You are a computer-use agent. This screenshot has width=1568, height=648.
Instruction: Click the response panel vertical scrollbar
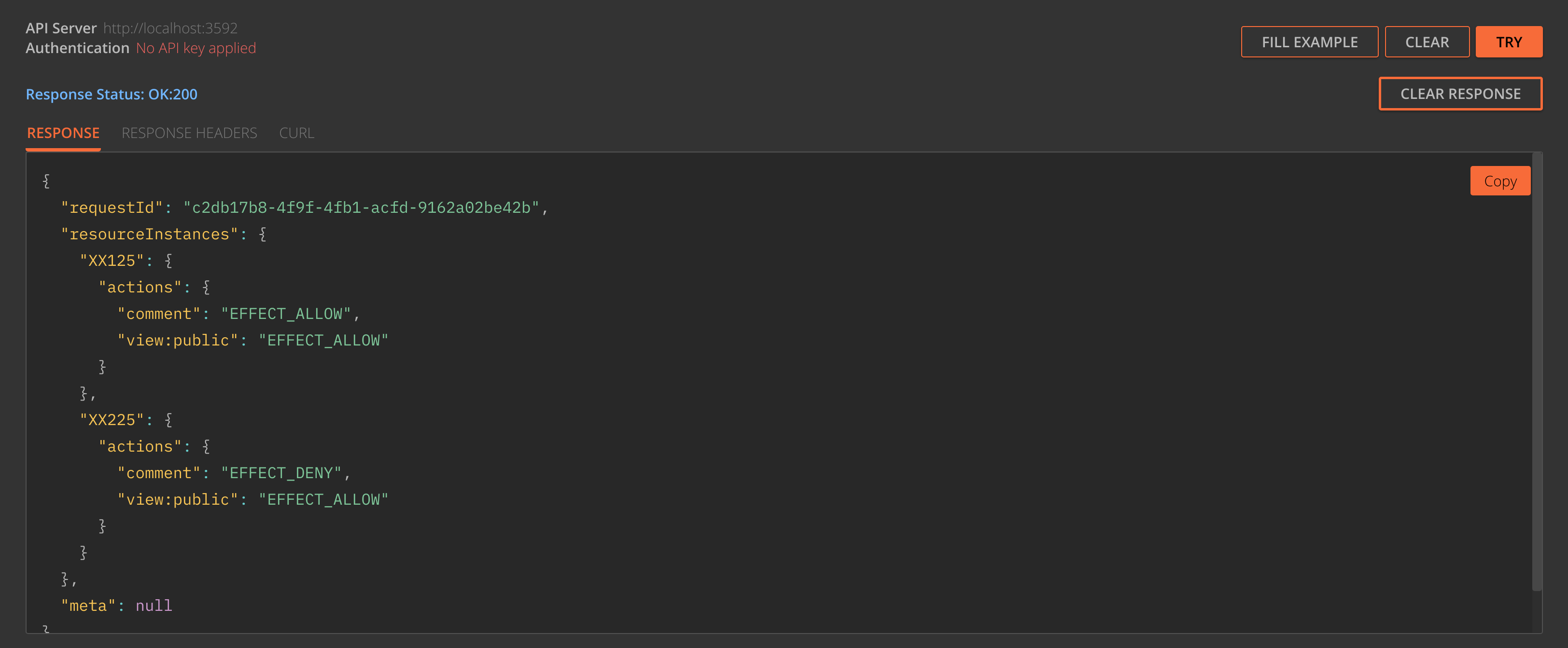(1536, 372)
